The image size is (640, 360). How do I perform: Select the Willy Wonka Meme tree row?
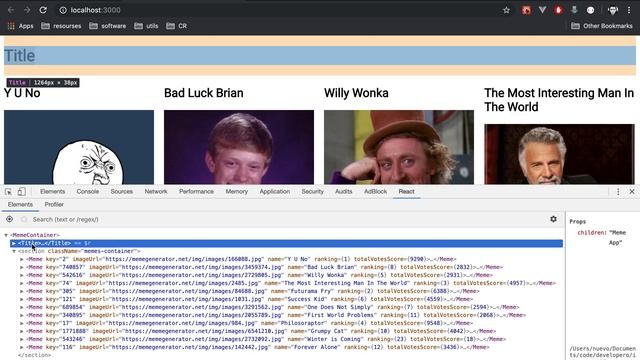click(x=260, y=275)
